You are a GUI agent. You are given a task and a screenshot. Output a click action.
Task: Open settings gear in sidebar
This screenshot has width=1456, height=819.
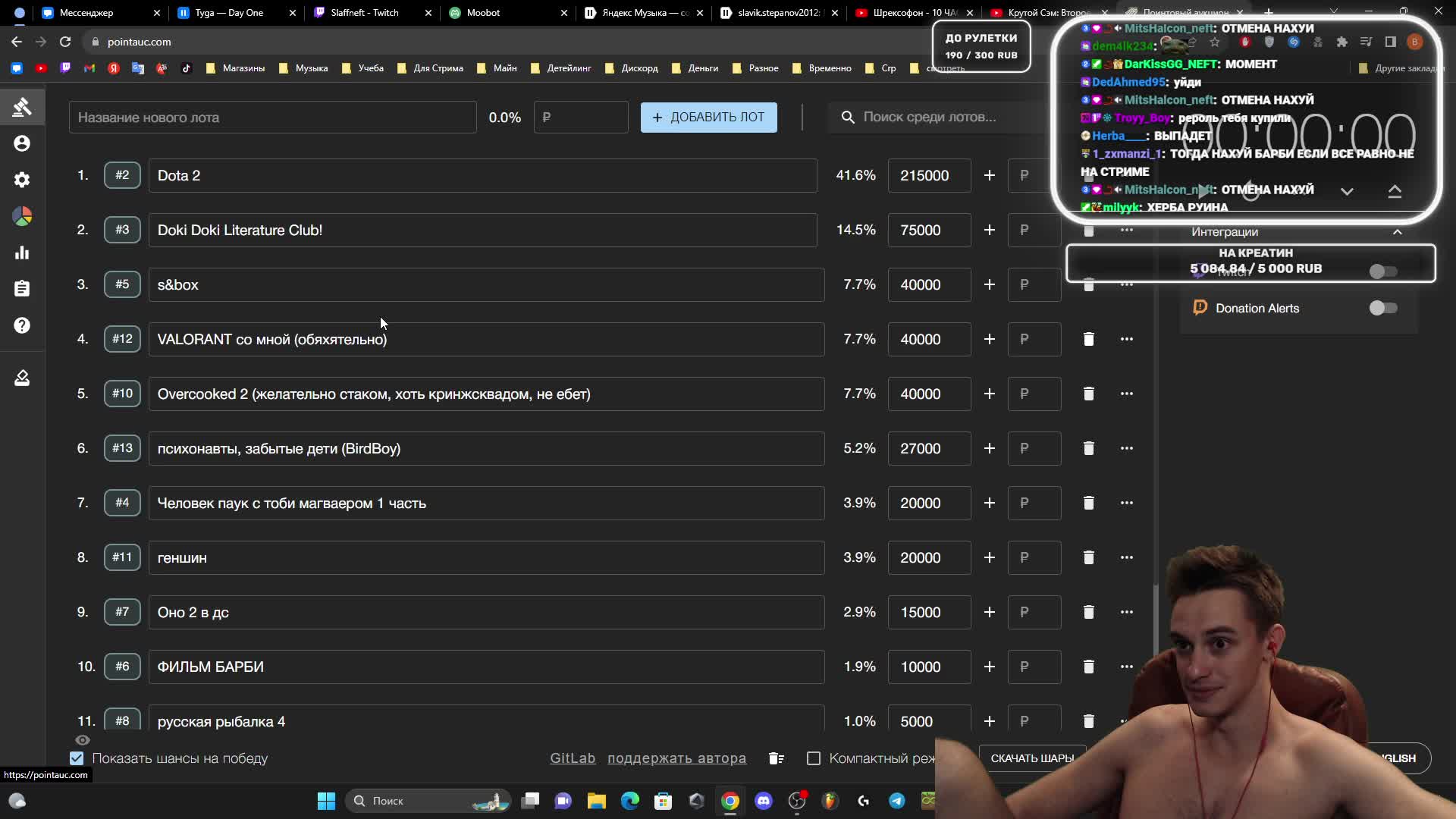pos(22,180)
